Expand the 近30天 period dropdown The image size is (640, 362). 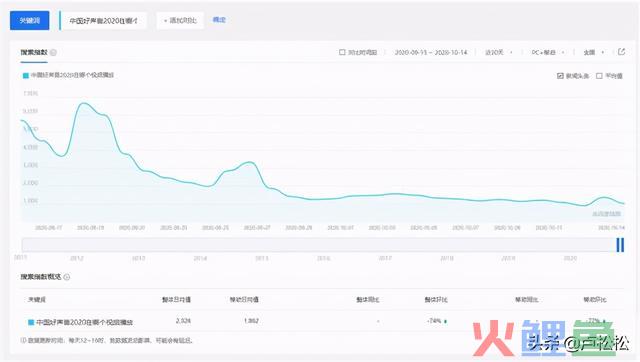point(498,52)
